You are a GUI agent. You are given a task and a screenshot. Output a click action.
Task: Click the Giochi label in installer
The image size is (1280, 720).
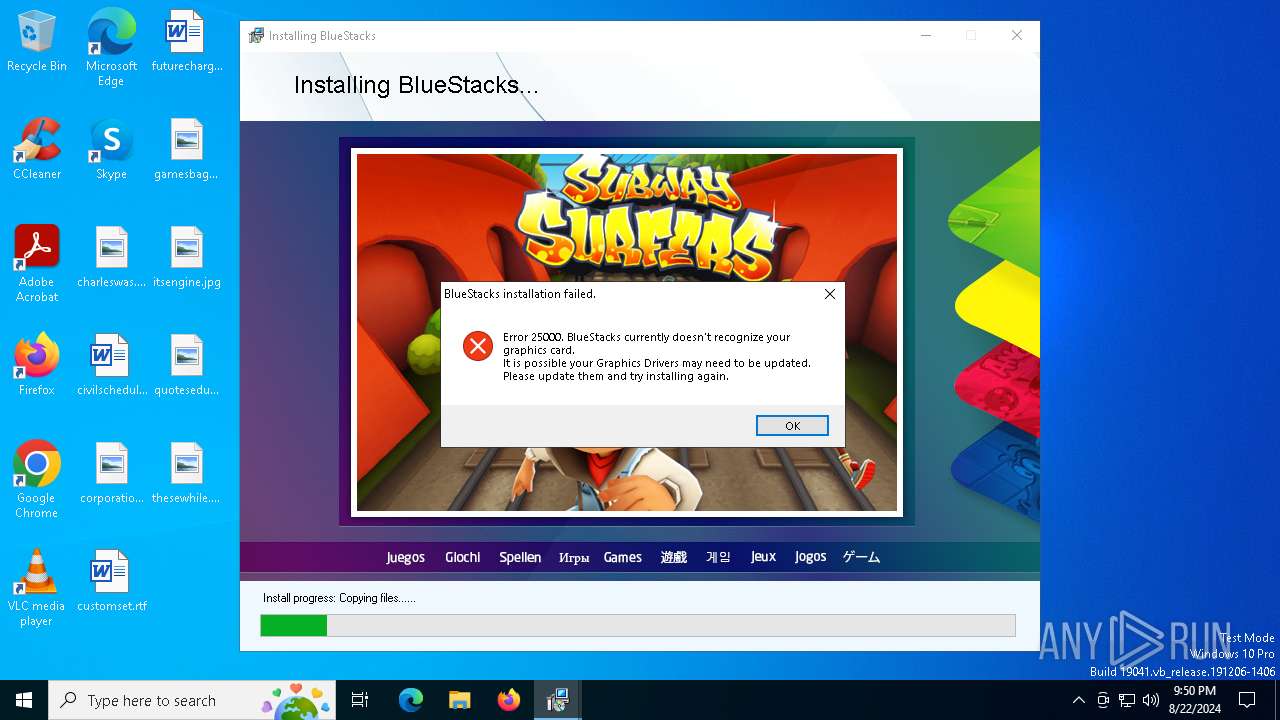tap(463, 557)
